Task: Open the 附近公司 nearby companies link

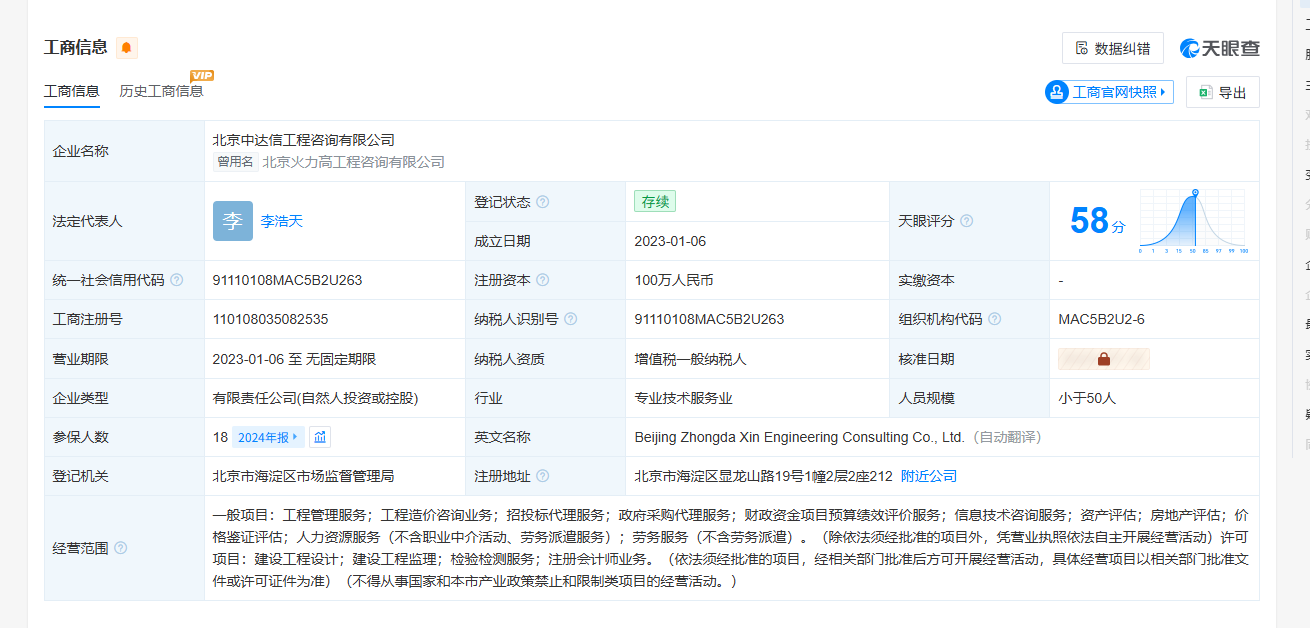Action: point(929,476)
